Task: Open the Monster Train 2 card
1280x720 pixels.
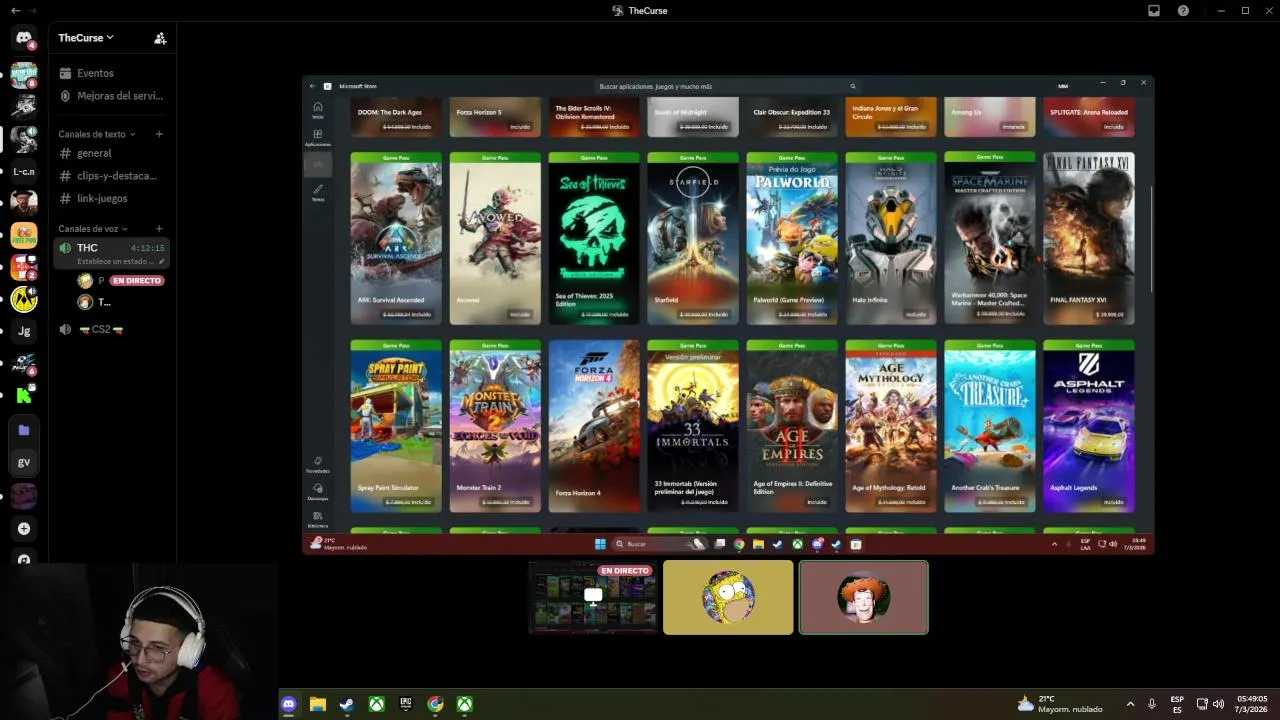Action: (x=495, y=426)
